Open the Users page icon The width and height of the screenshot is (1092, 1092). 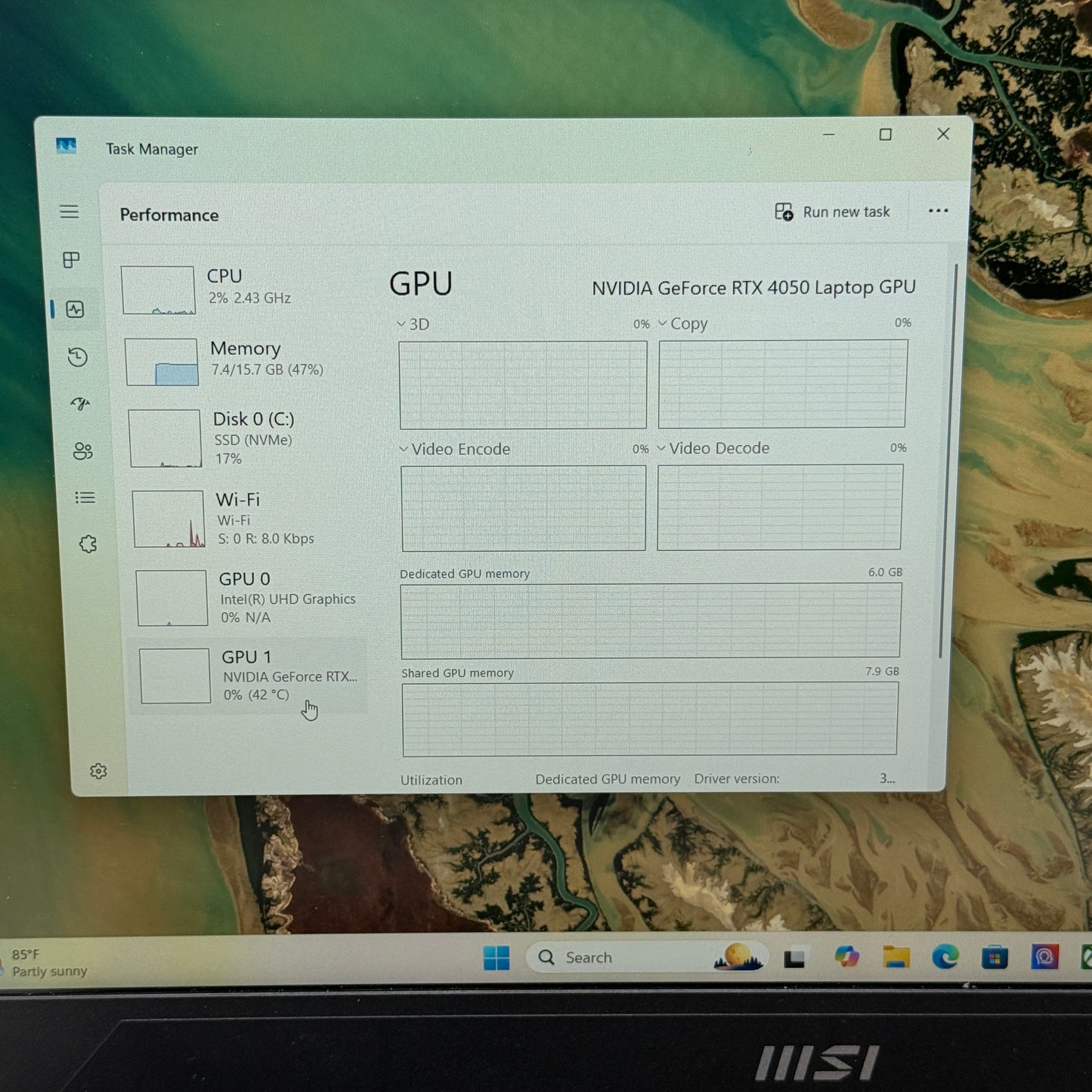click(82, 451)
